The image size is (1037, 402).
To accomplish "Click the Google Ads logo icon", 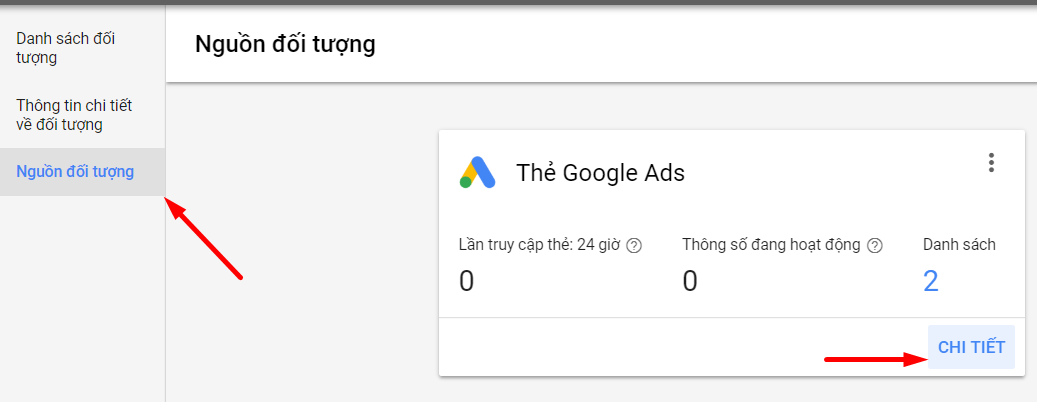I will tap(478, 173).
